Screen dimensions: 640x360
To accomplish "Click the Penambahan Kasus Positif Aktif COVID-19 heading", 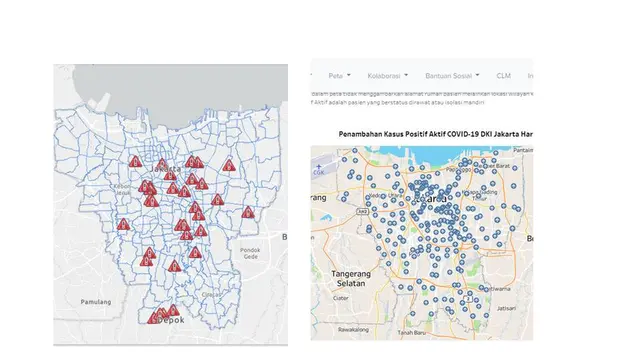I will (436, 134).
